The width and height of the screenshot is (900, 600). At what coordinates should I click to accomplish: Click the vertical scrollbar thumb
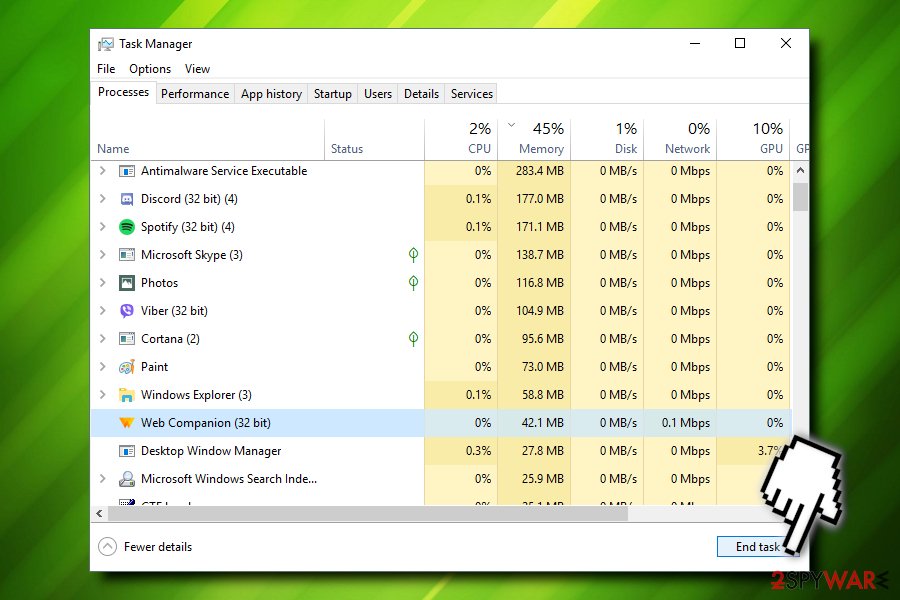pyautogui.click(x=800, y=197)
